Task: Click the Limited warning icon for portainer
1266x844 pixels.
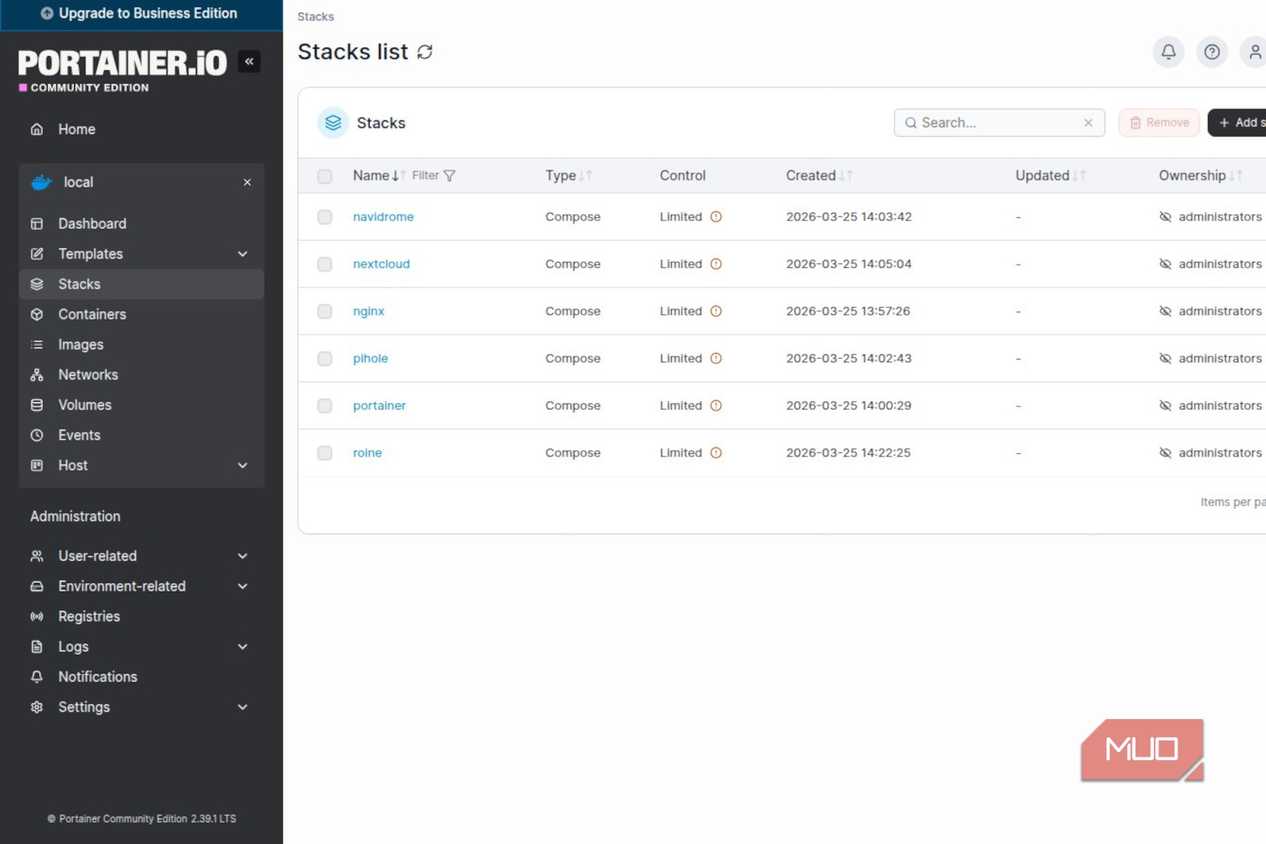Action: pyautogui.click(x=716, y=405)
